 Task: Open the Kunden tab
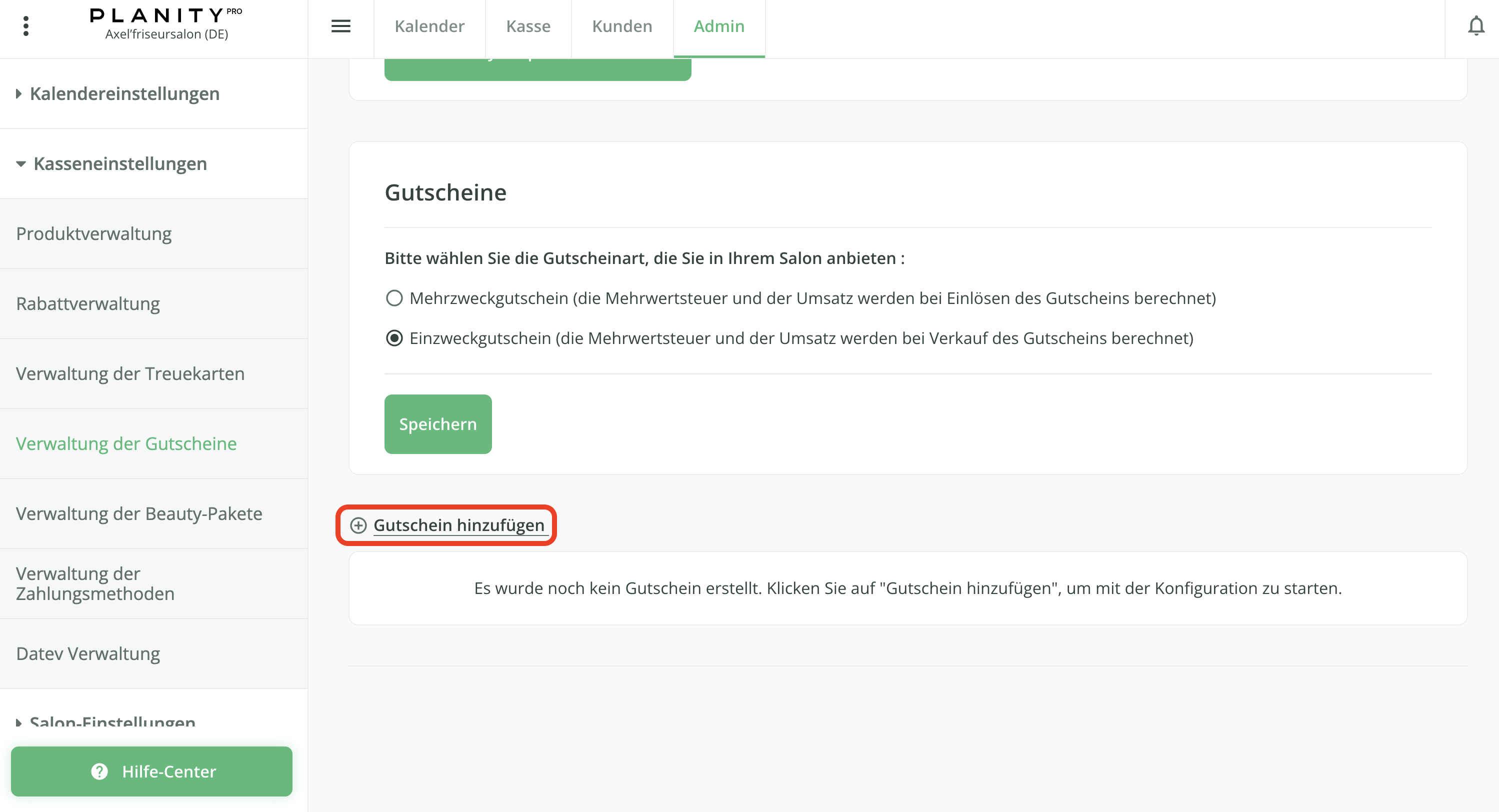pyautogui.click(x=621, y=26)
